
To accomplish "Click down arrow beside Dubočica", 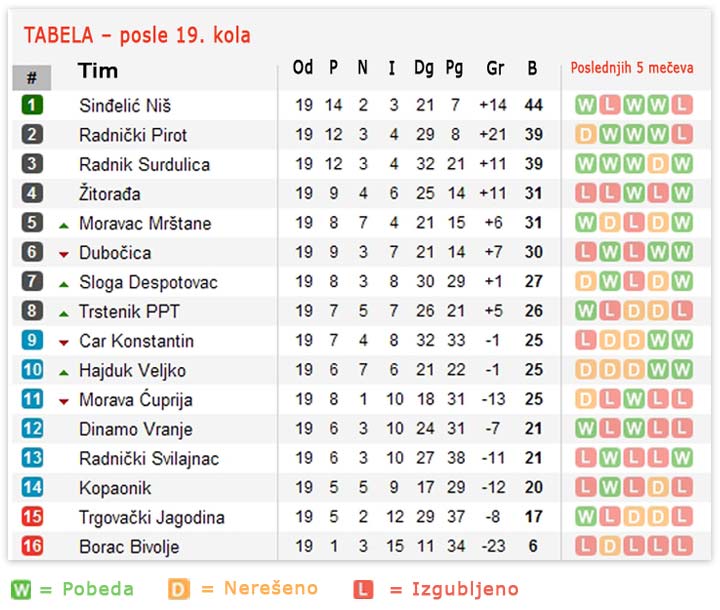I will click(64, 254).
